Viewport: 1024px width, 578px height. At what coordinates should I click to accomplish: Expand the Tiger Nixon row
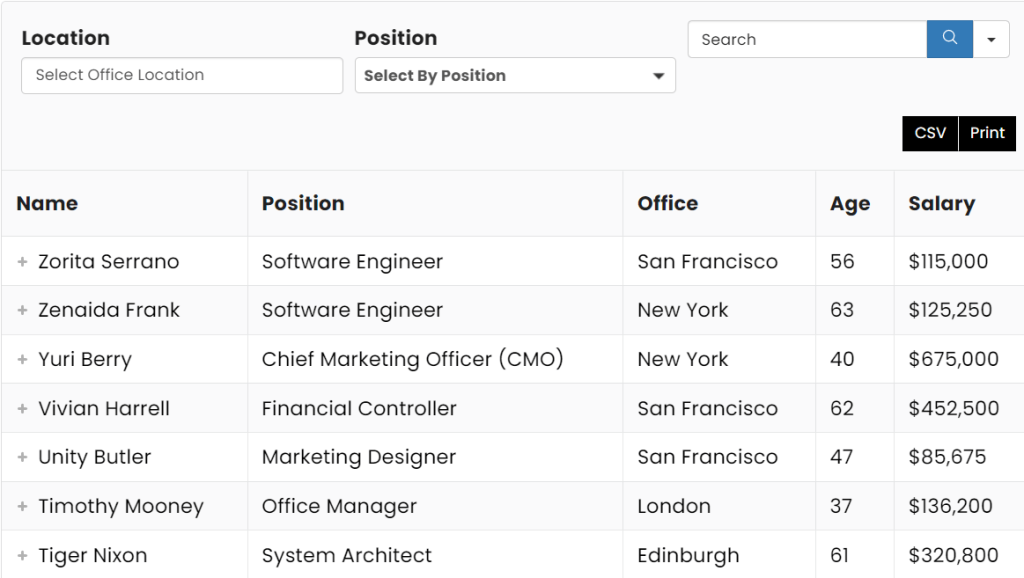pyautogui.click(x=22, y=555)
